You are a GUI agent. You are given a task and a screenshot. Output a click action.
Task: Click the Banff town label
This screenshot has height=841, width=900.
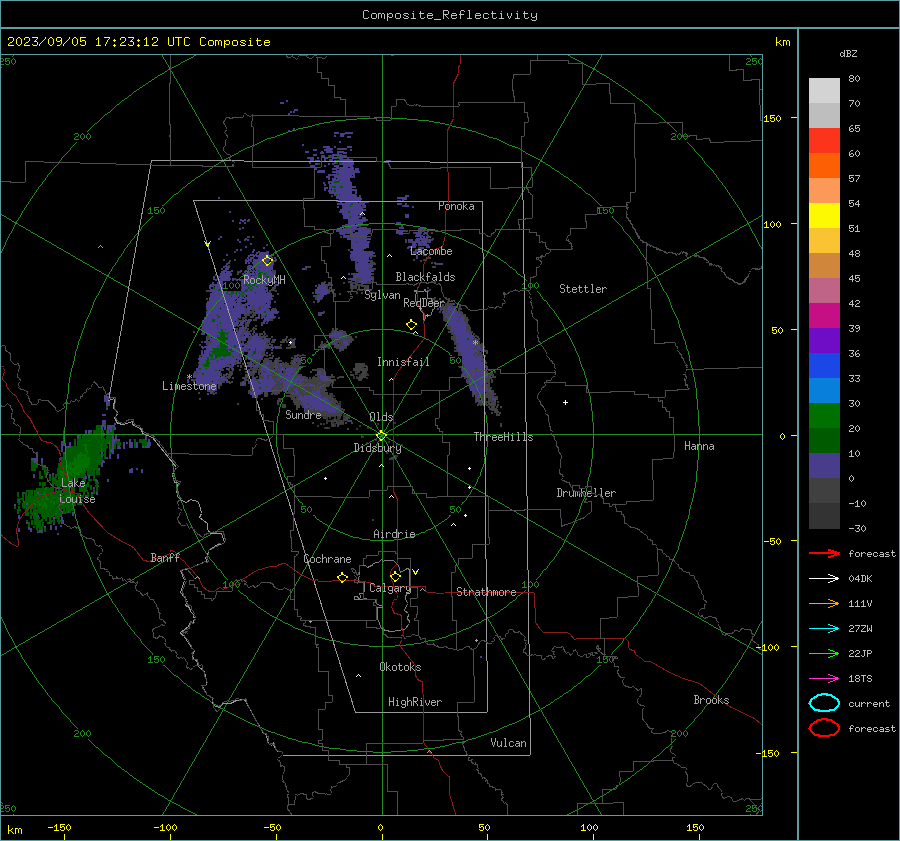[x=165, y=557]
